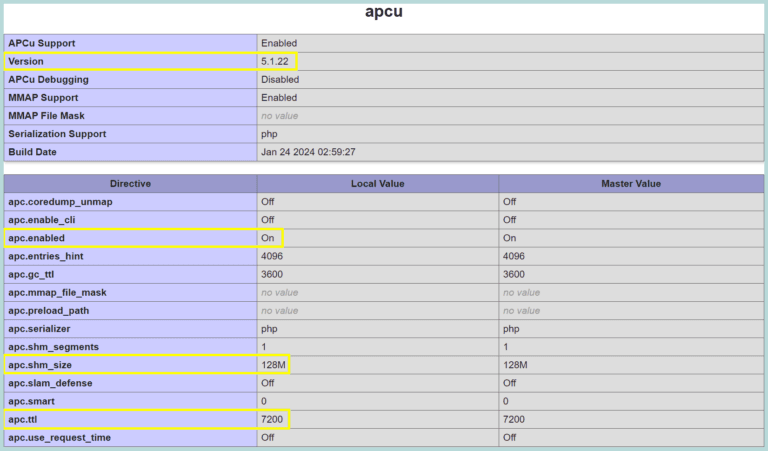Click apc.use_request_time local value Off
This screenshot has width=768, height=451.
[267, 437]
